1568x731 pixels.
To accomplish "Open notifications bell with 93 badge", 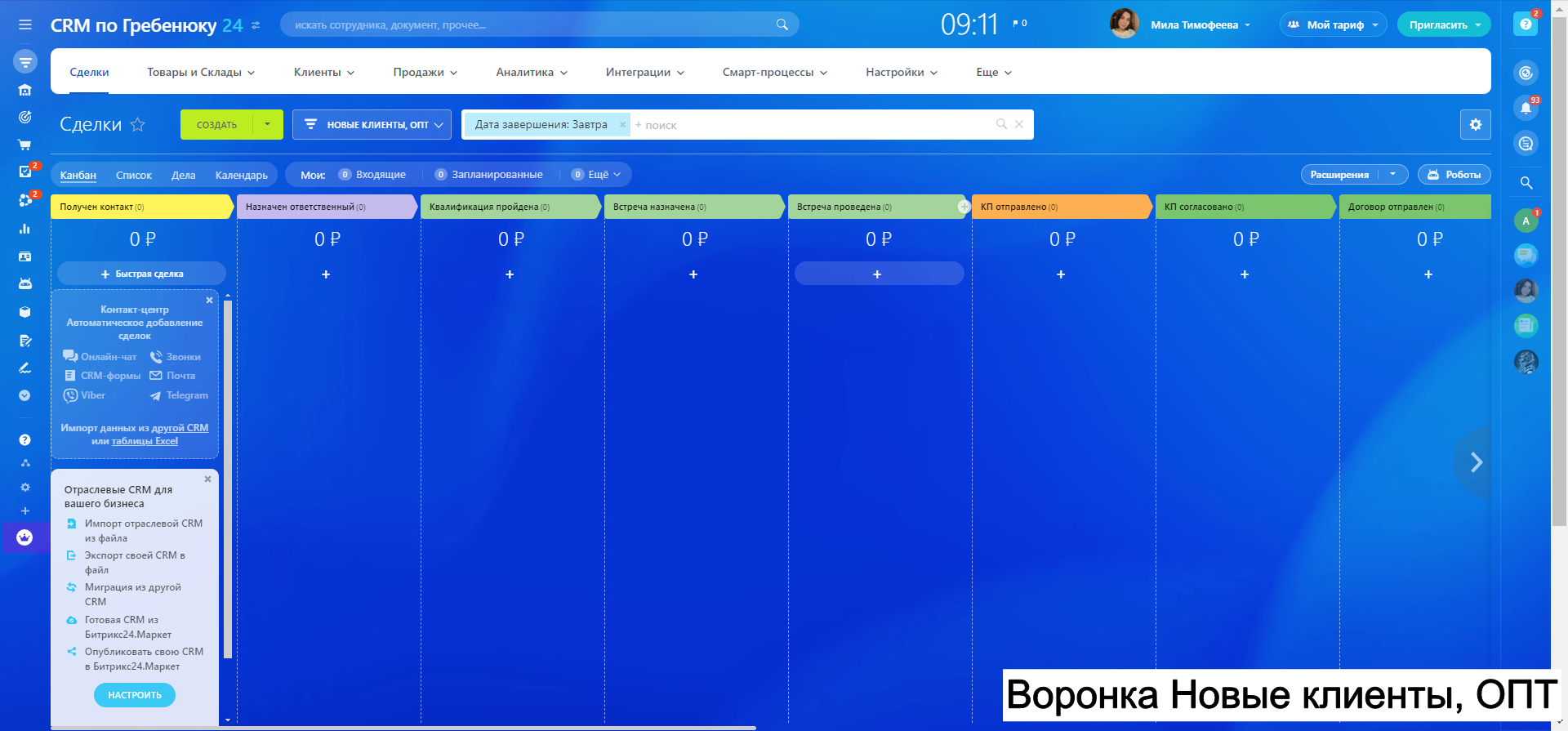I will tap(1526, 108).
